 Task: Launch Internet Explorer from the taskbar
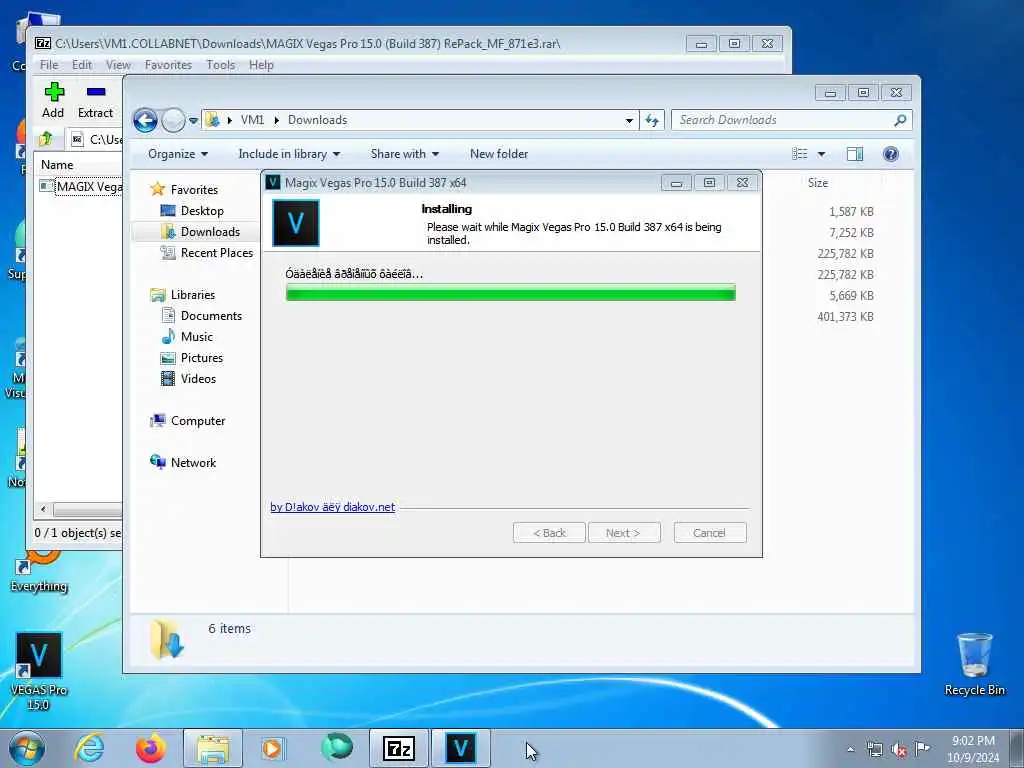[x=89, y=748]
